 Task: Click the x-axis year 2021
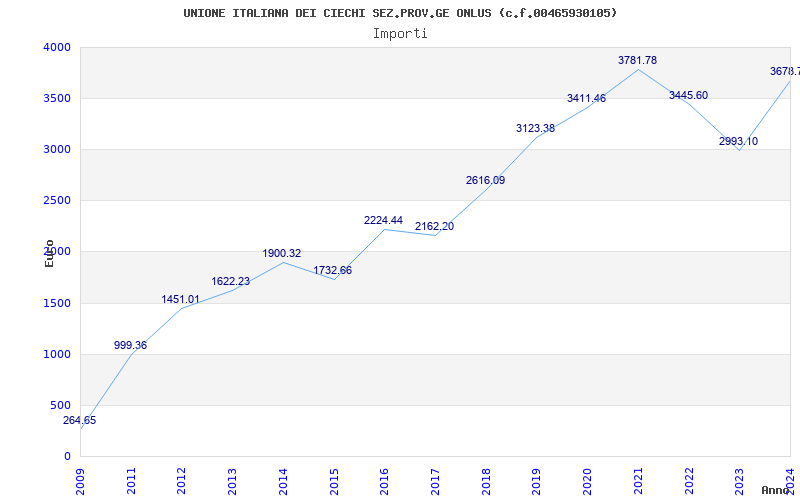click(638, 482)
